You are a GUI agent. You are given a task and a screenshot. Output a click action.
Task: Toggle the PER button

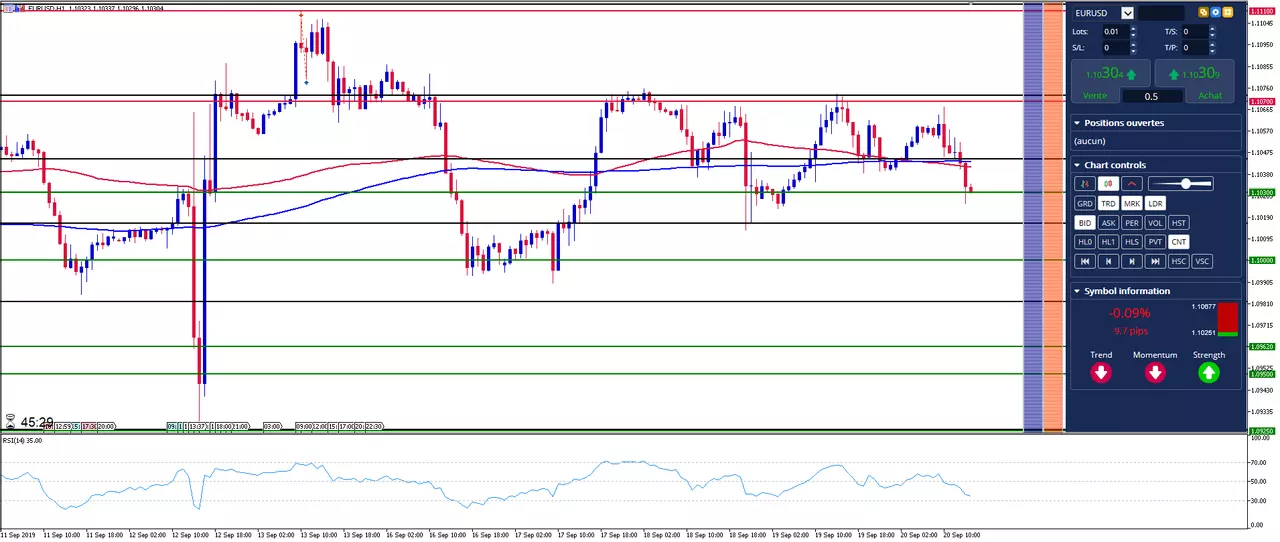point(1132,223)
